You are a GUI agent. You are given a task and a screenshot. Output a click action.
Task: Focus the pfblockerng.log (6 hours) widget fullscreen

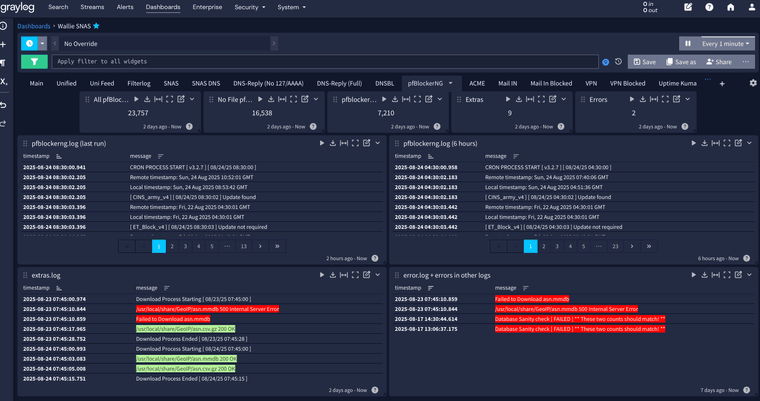tap(727, 143)
